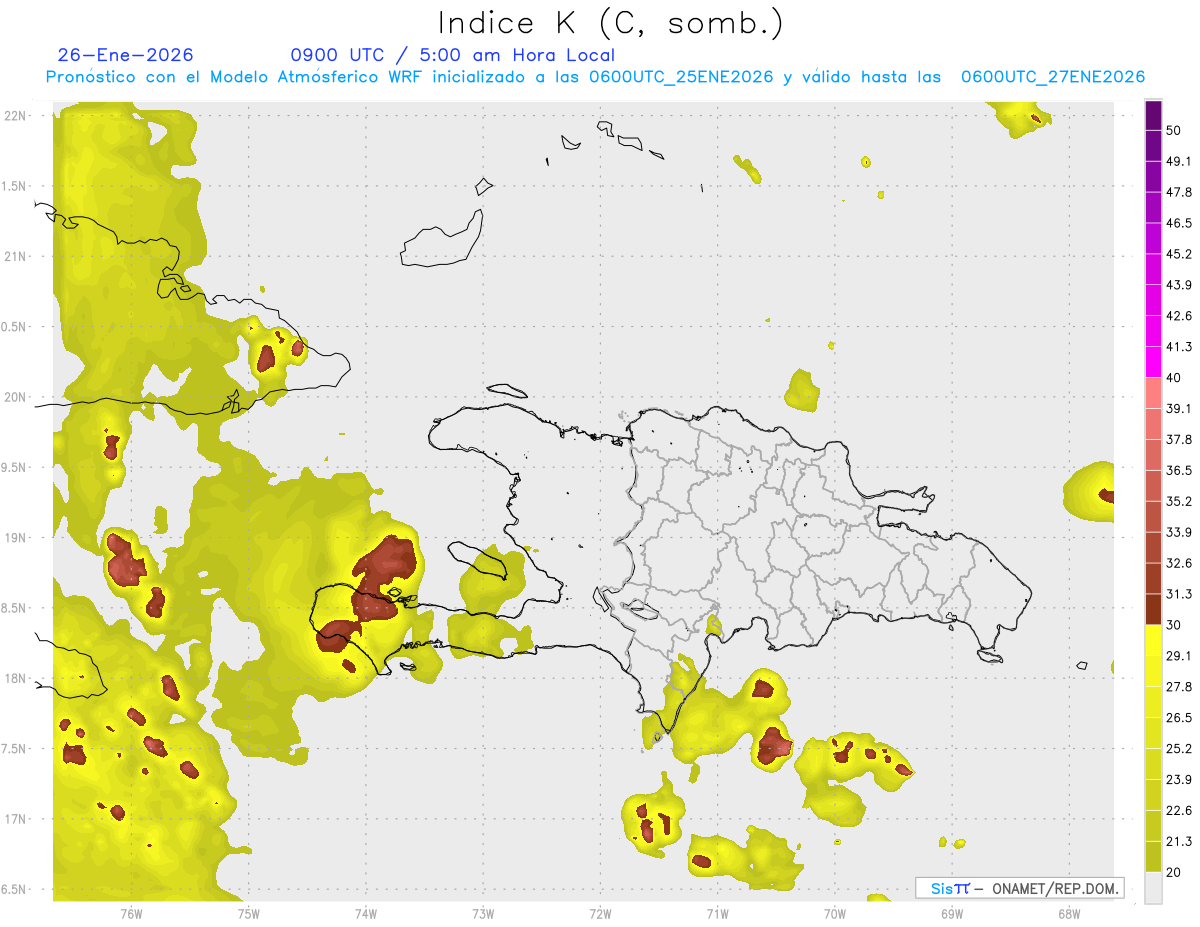
Task: Click the "75W" longitude axis label
Action: pos(249,914)
